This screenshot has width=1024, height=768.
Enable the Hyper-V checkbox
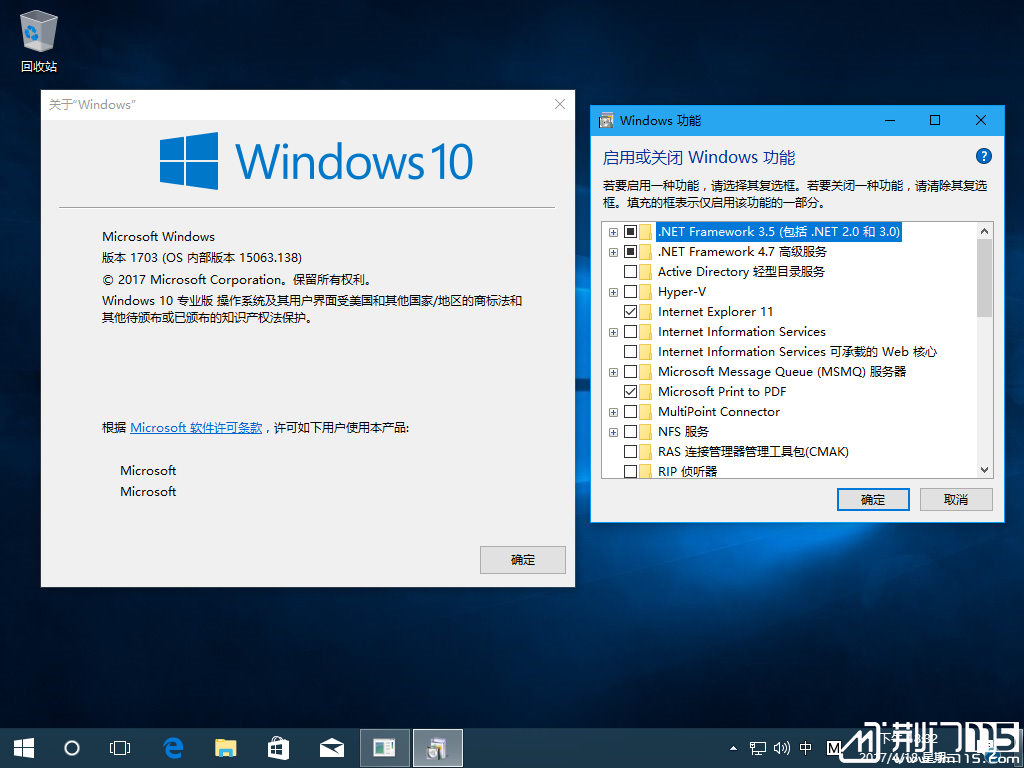(630, 291)
